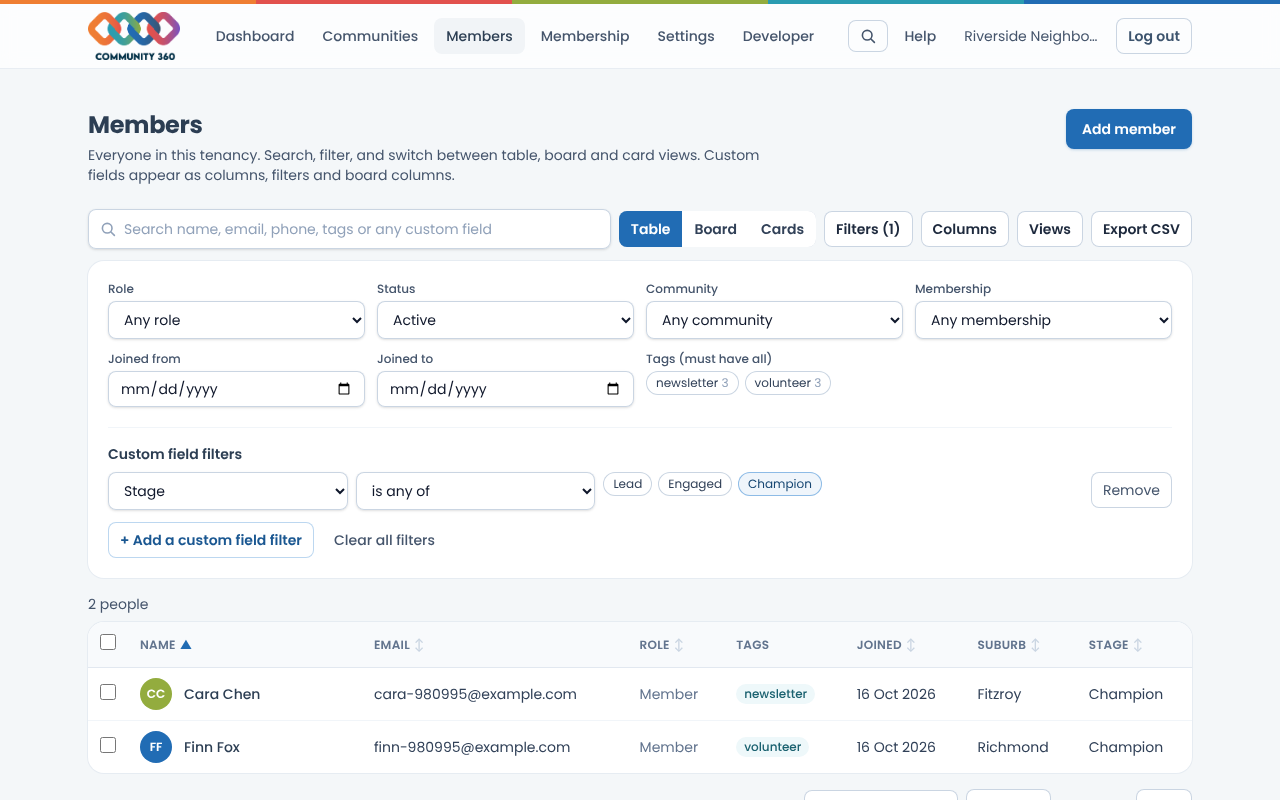Open the Membership nav item
The image size is (1280, 800).
585,36
